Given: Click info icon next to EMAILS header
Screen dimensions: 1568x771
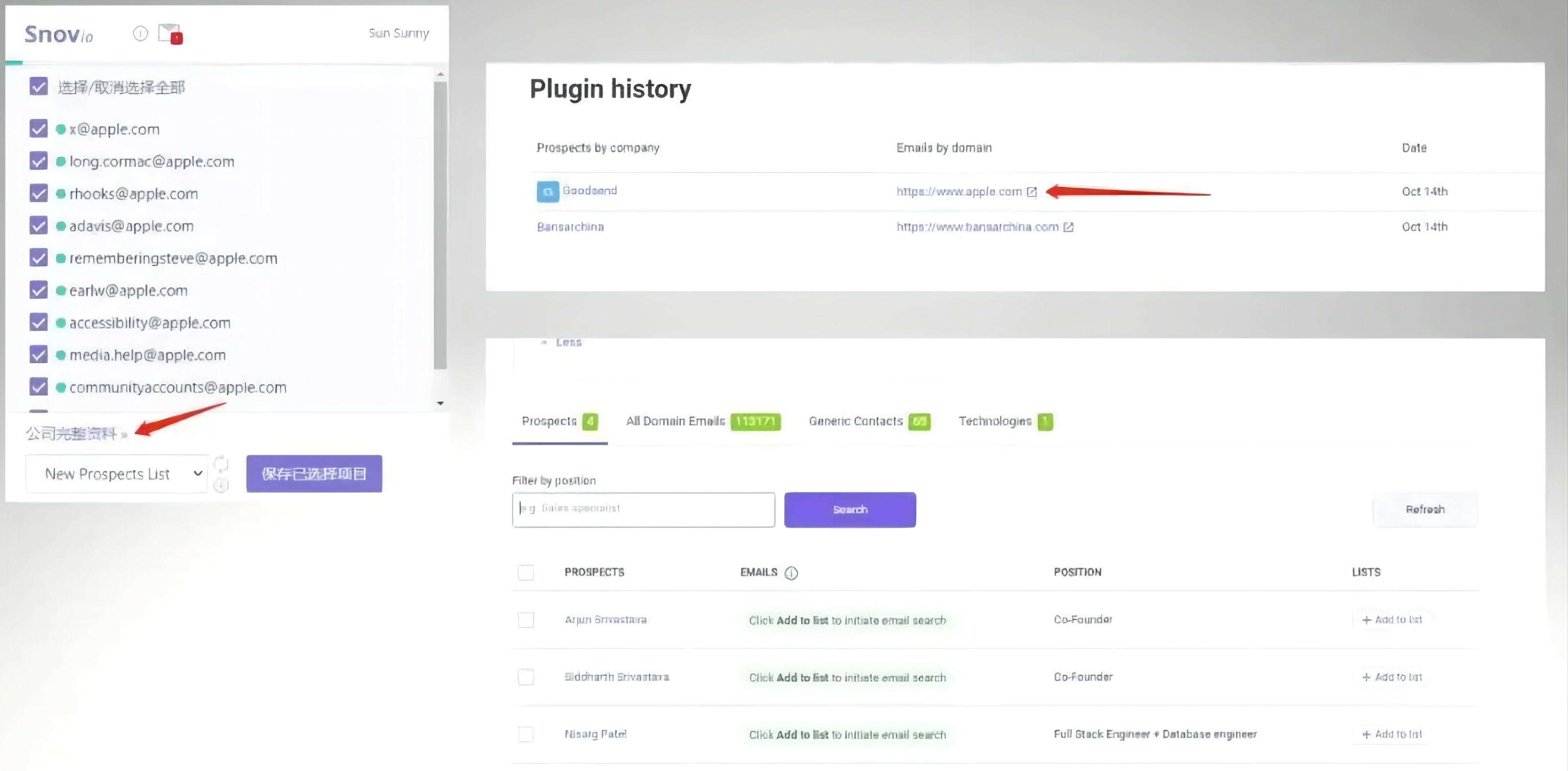Looking at the screenshot, I should click(x=791, y=573).
